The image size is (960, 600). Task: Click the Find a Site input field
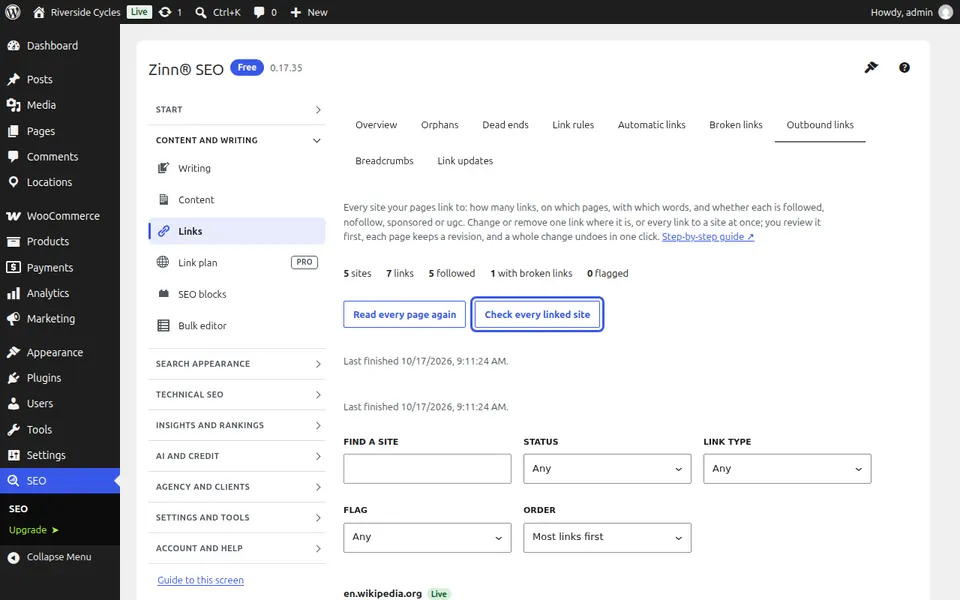click(x=427, y=468)
